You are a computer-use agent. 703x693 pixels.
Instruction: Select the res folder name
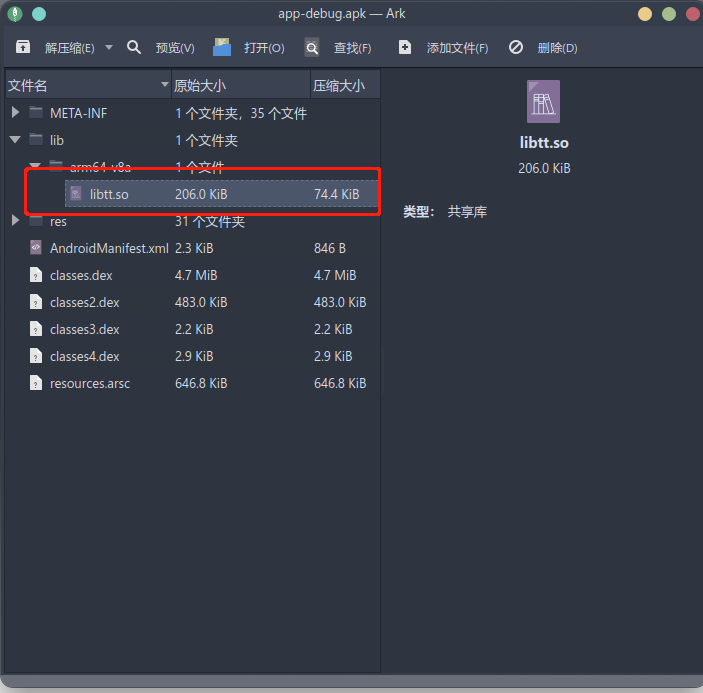coord(58,222)
